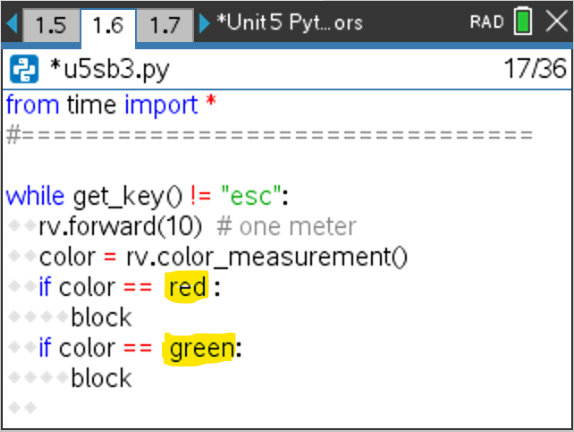Screen dimensions: 574x432
Task: Place cursor in rv.forward(10) line
Action: click(x=120, y=227)
